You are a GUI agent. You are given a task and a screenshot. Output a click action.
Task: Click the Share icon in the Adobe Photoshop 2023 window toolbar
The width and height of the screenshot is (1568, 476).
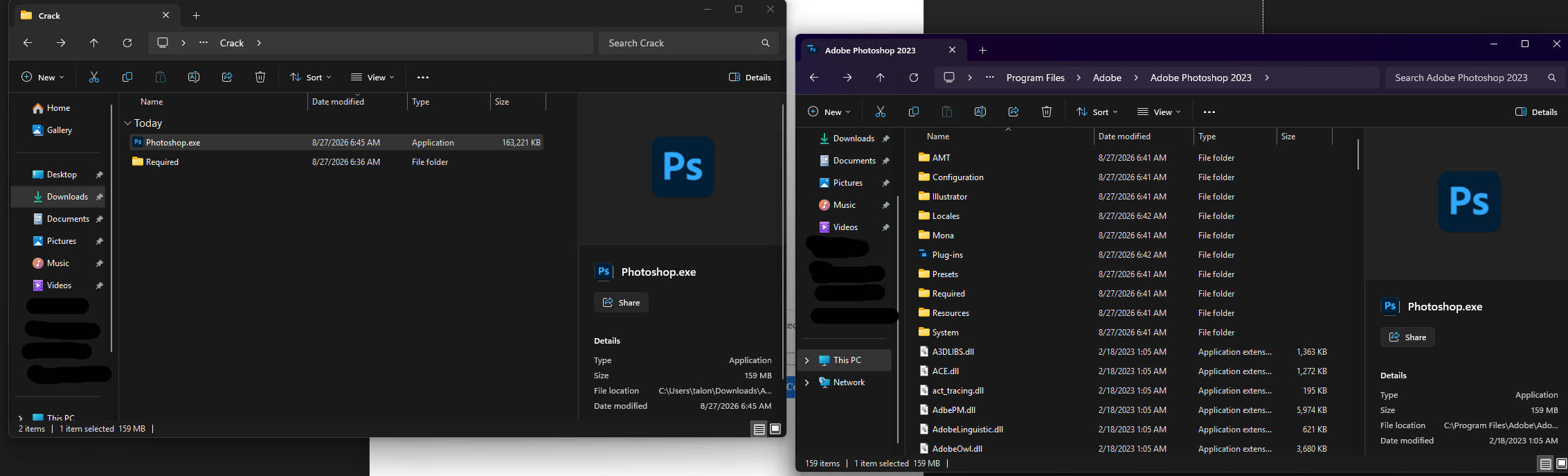pos(1013,112)
